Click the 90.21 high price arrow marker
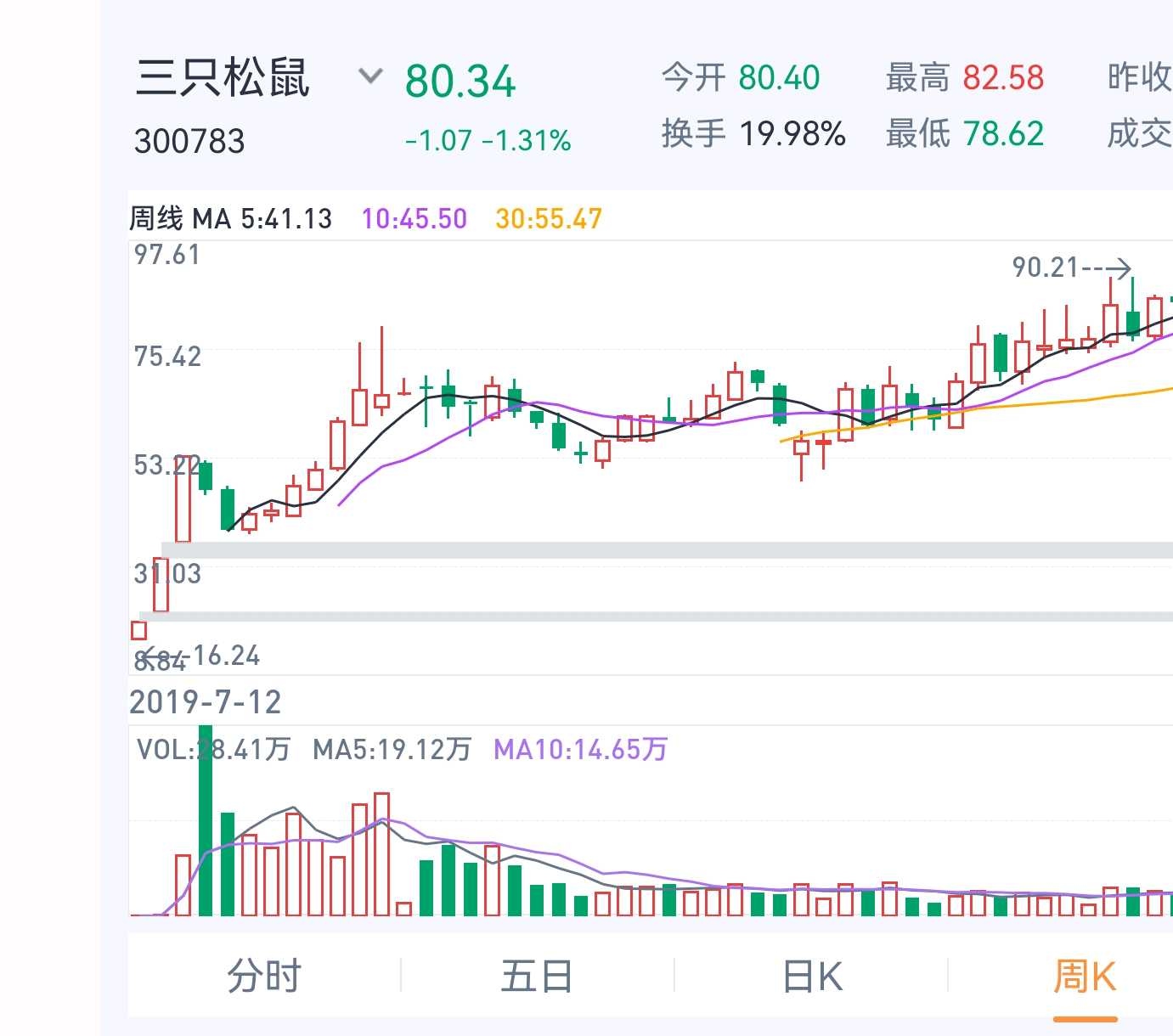Viewport: 1173px width, 1036px height. coord(1072,268)
